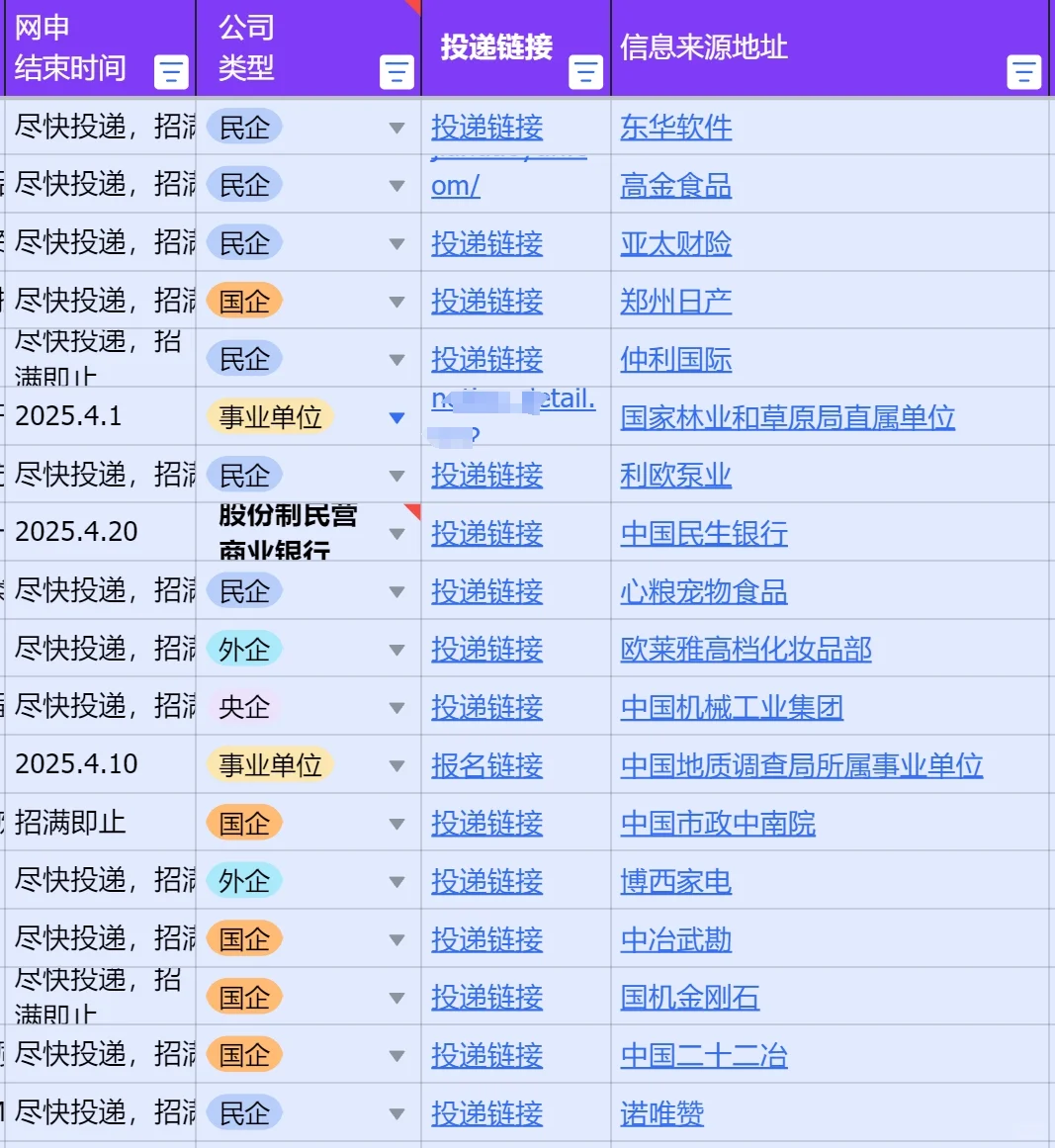1055x1148 pixels.
Task: Open the 高金食品 source link
Action: point(675,185)
